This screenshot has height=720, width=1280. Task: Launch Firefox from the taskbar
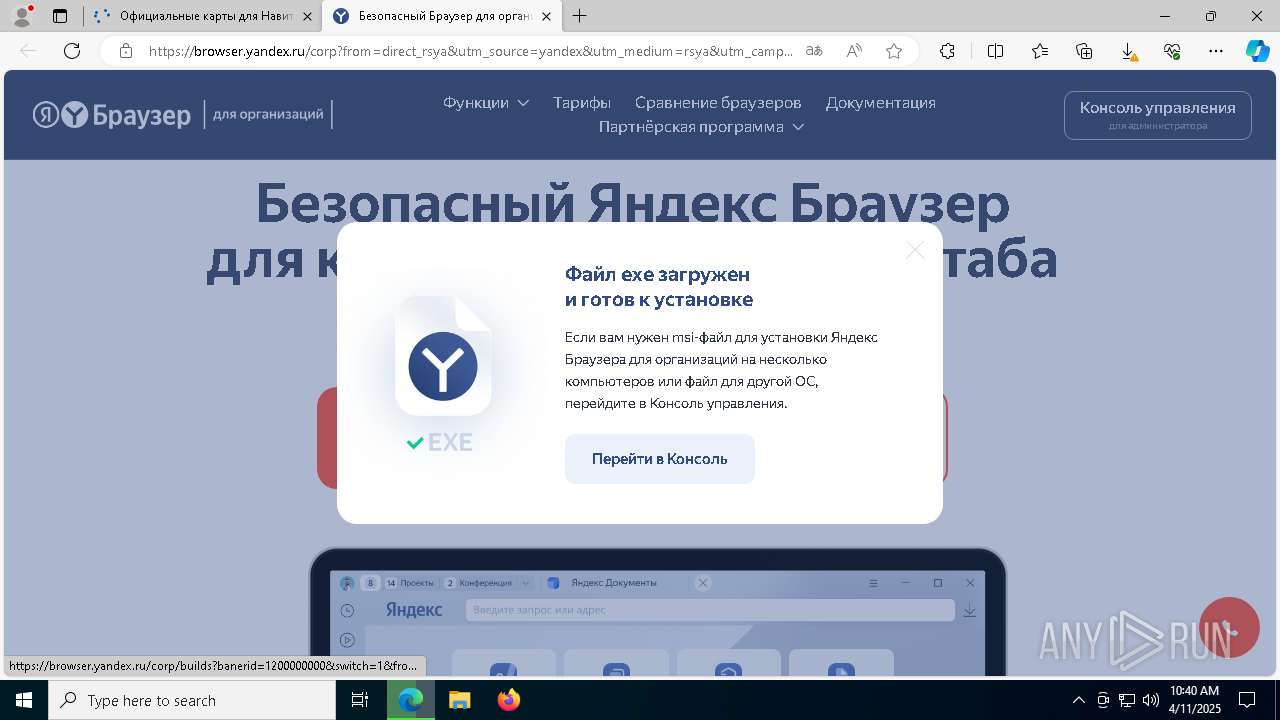(509, 700)
